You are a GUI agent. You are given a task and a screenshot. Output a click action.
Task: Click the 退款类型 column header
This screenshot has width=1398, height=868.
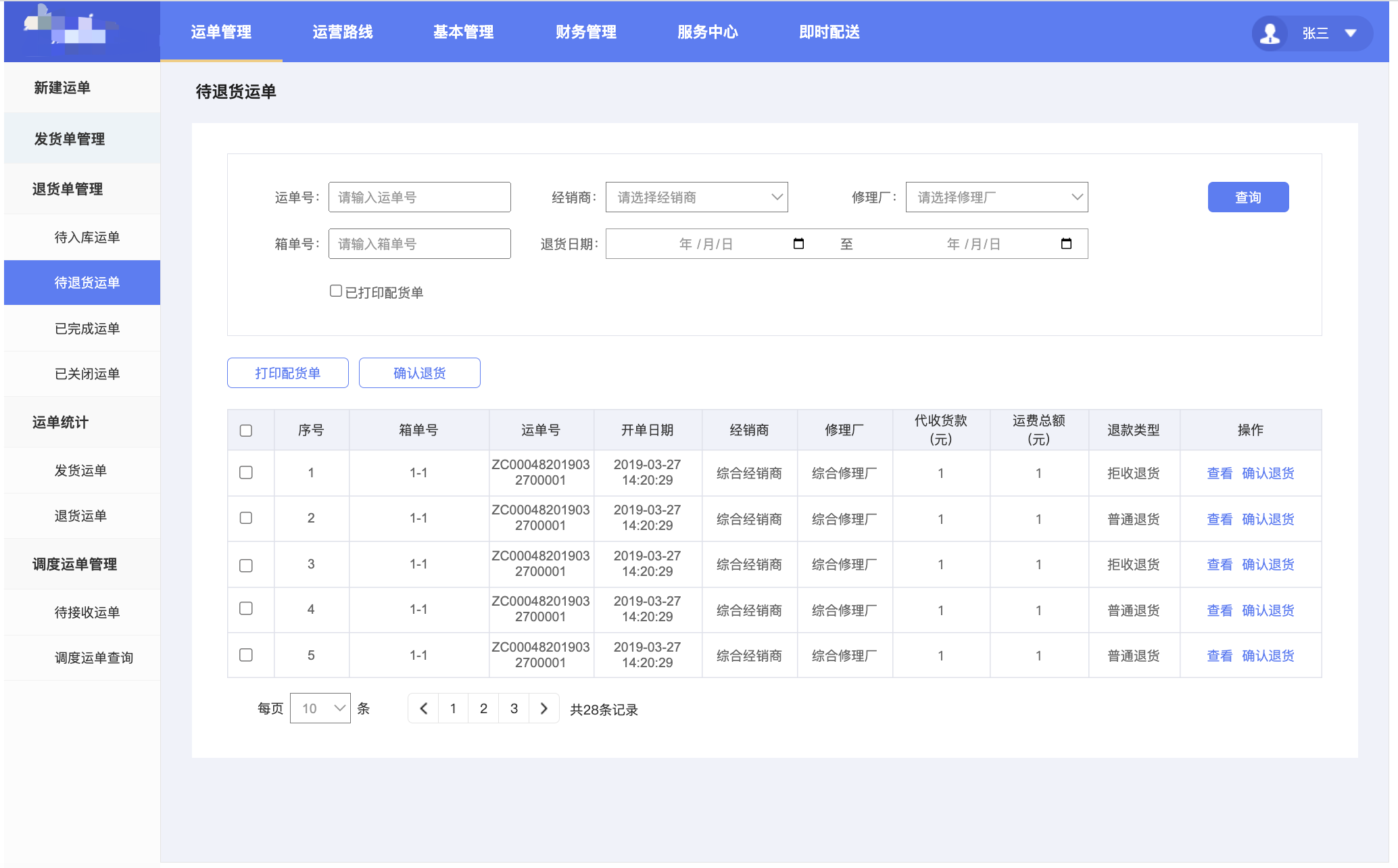(1134, 431)
